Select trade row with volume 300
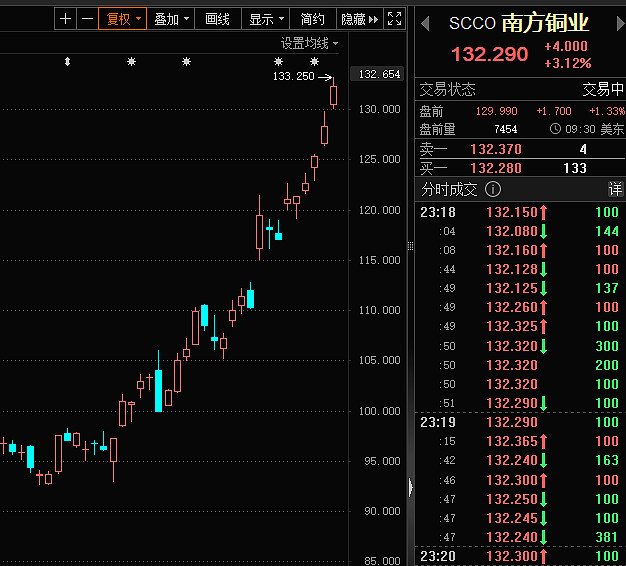Image resolution: width=626 pixels, height=566 pixels. point(520,346)
